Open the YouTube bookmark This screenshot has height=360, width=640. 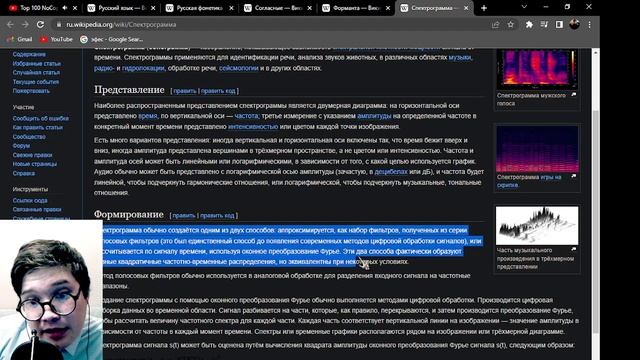click(56, 39)
